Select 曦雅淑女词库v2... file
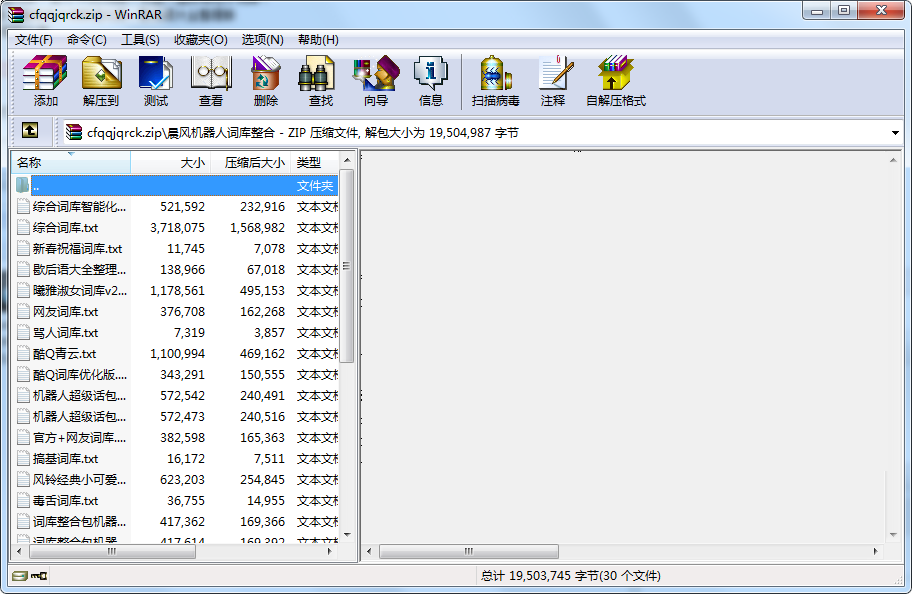Screen dimensions: 912x594 [x=175, y=290]
